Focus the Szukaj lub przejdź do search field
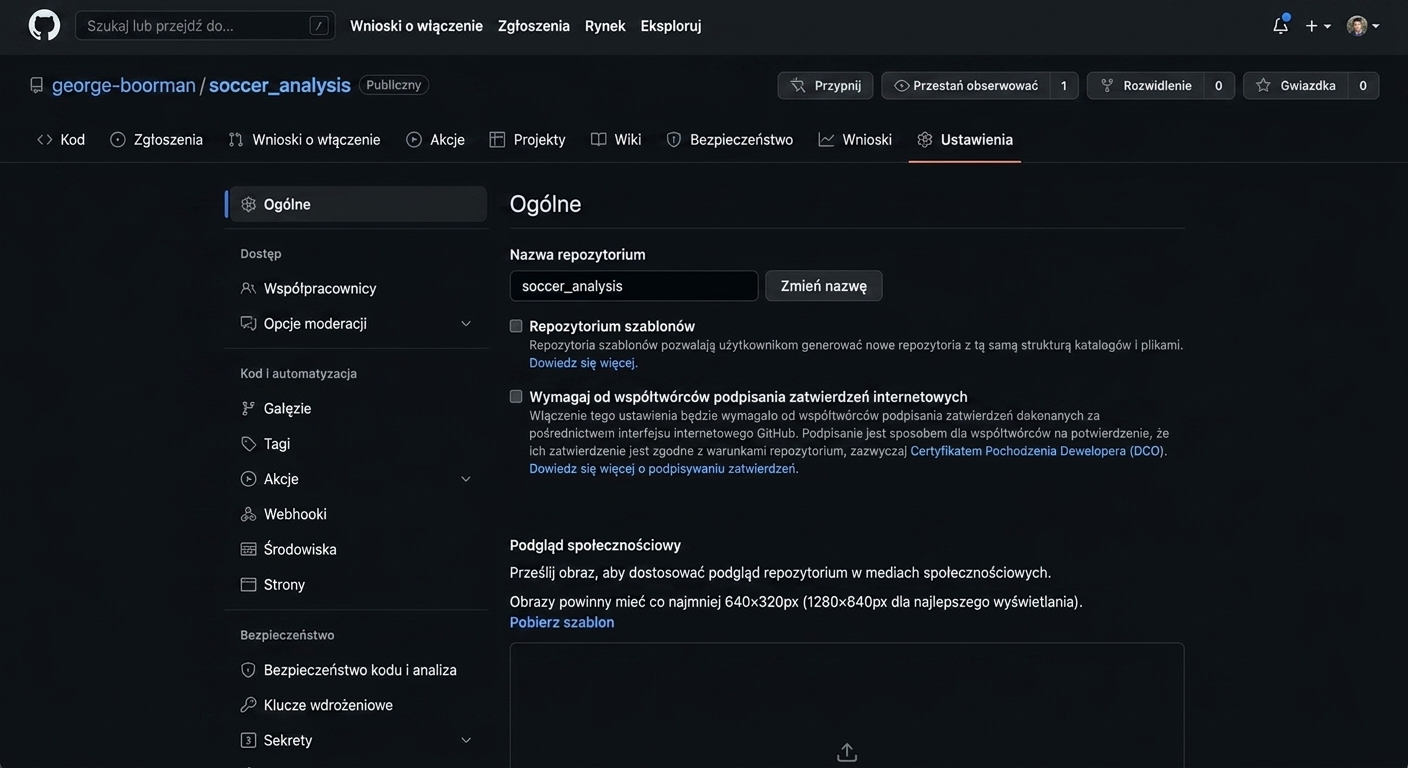Viewport: 1408px width, 768px height. pos(205,25)
